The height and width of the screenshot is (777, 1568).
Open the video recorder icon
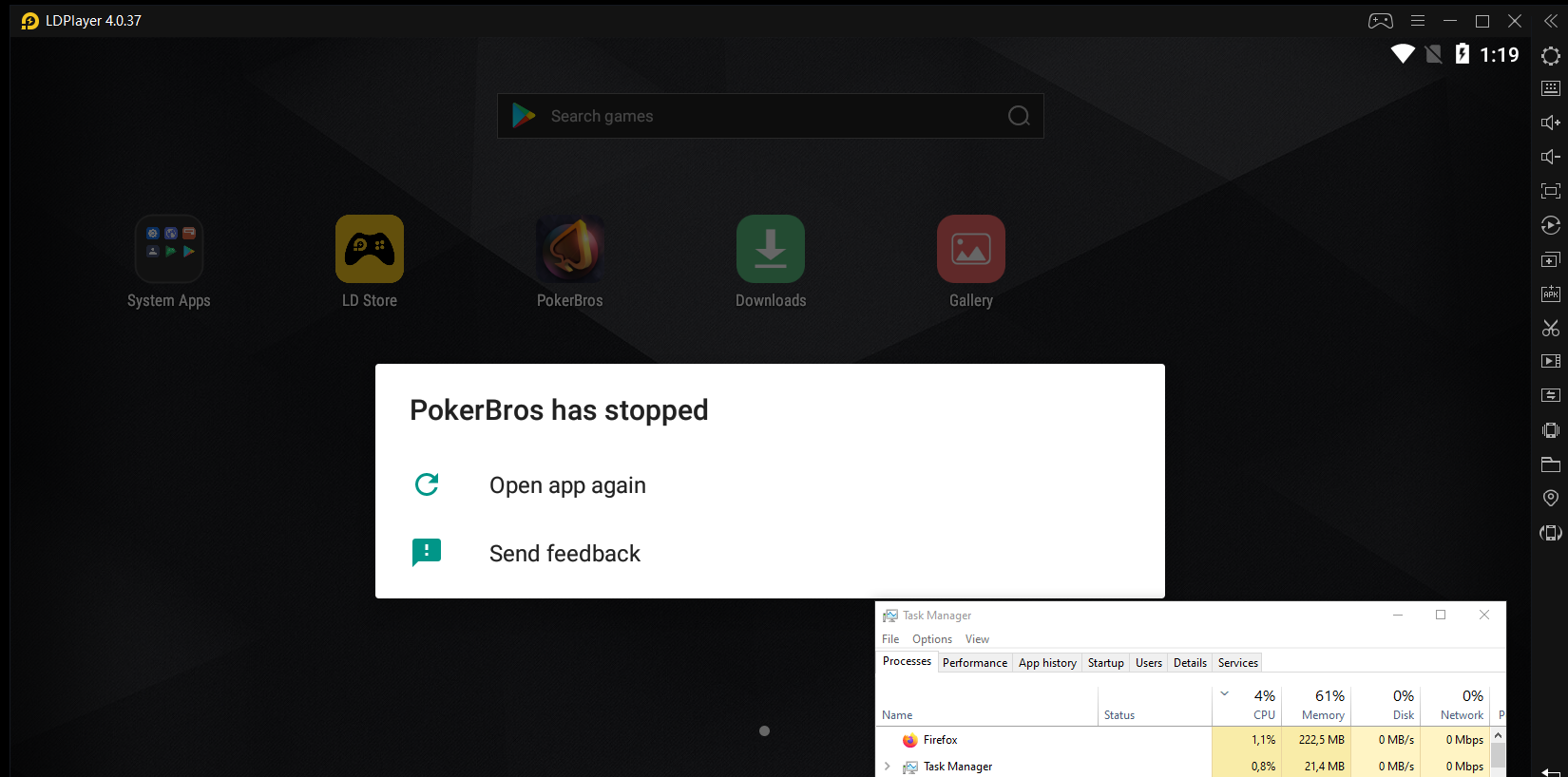coord(1550,361)
